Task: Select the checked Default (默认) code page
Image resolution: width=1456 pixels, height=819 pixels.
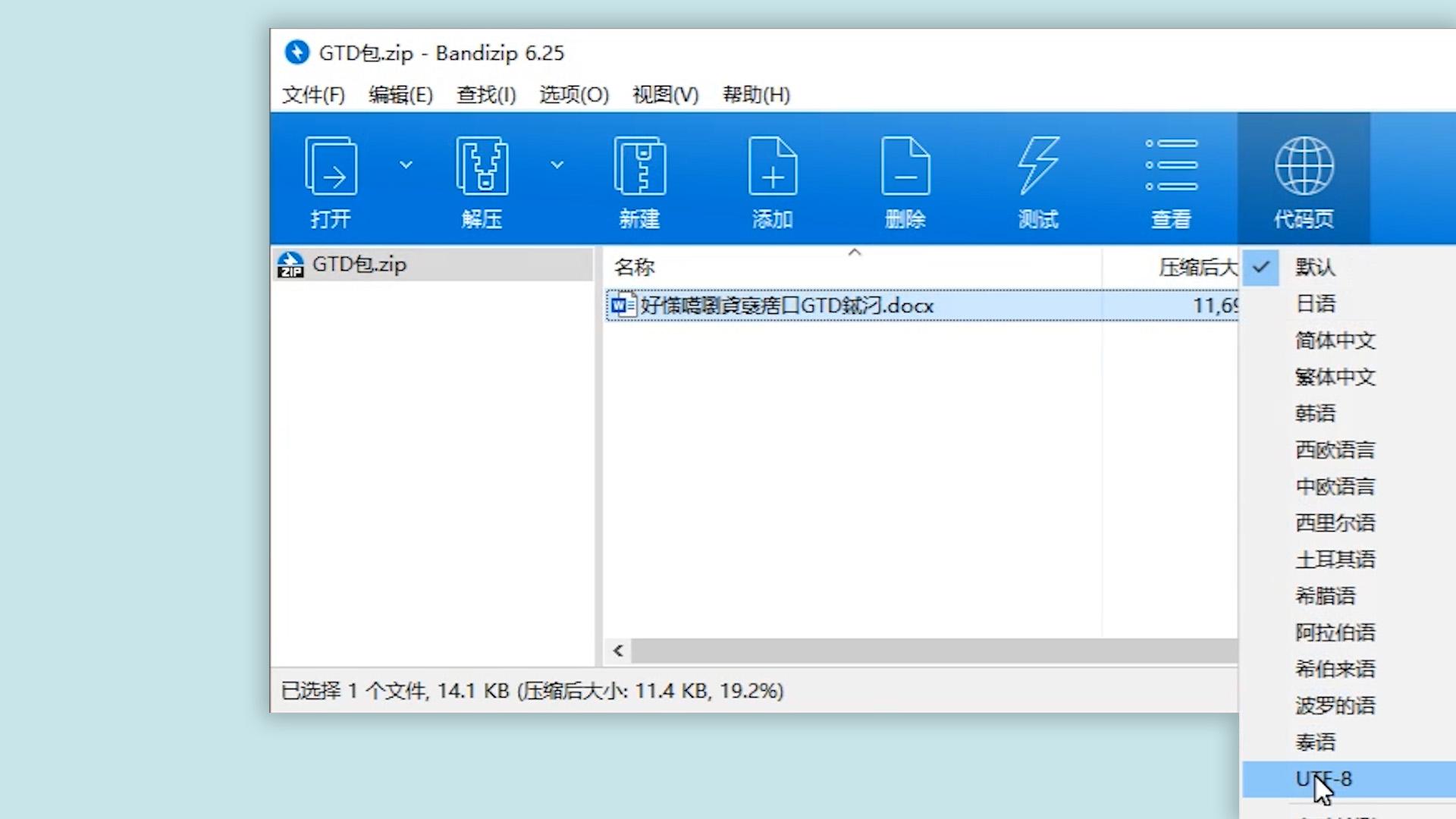Action: [x=1315, y=267]
